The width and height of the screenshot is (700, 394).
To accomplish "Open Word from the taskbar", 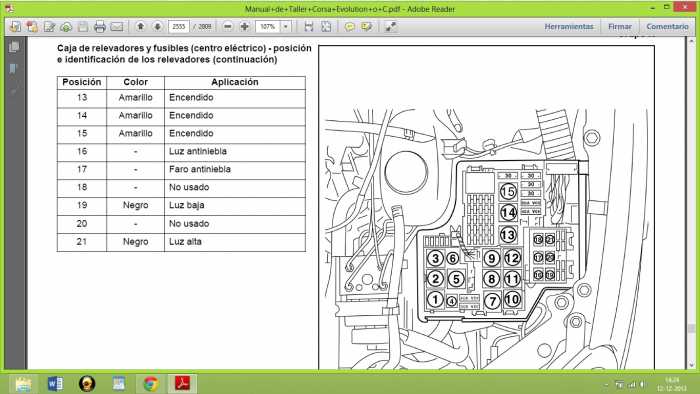I will tap(55, 384).
